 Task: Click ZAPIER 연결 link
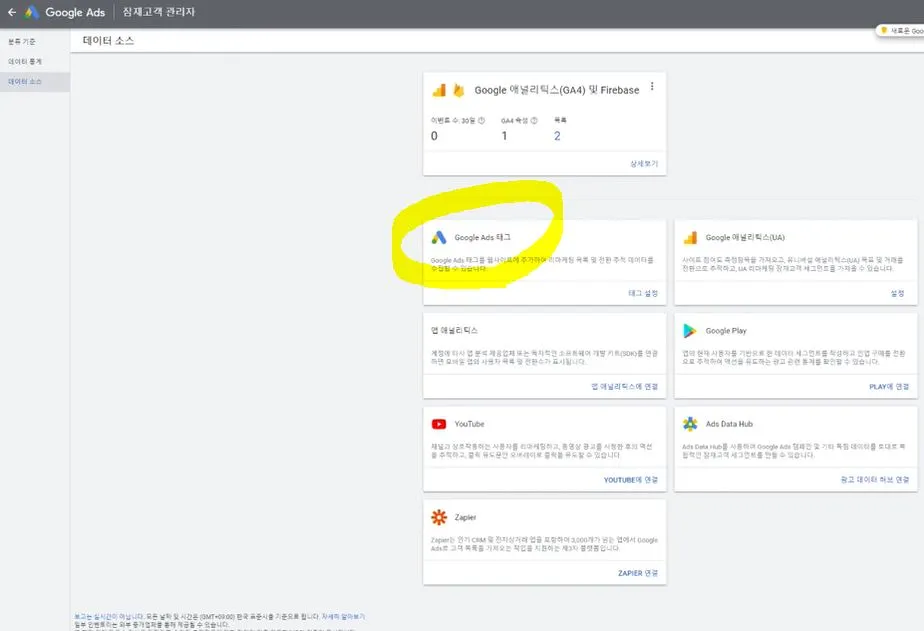pyautogui.click(x=638, y=573)
